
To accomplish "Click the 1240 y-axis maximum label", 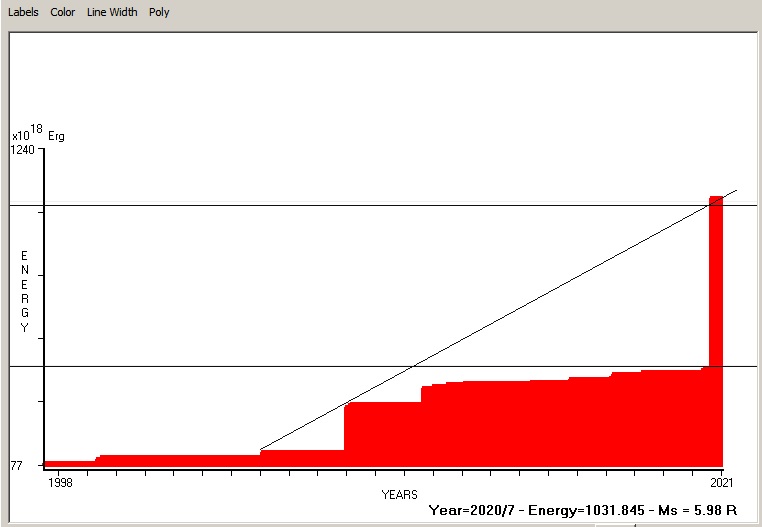I will 22,150.
